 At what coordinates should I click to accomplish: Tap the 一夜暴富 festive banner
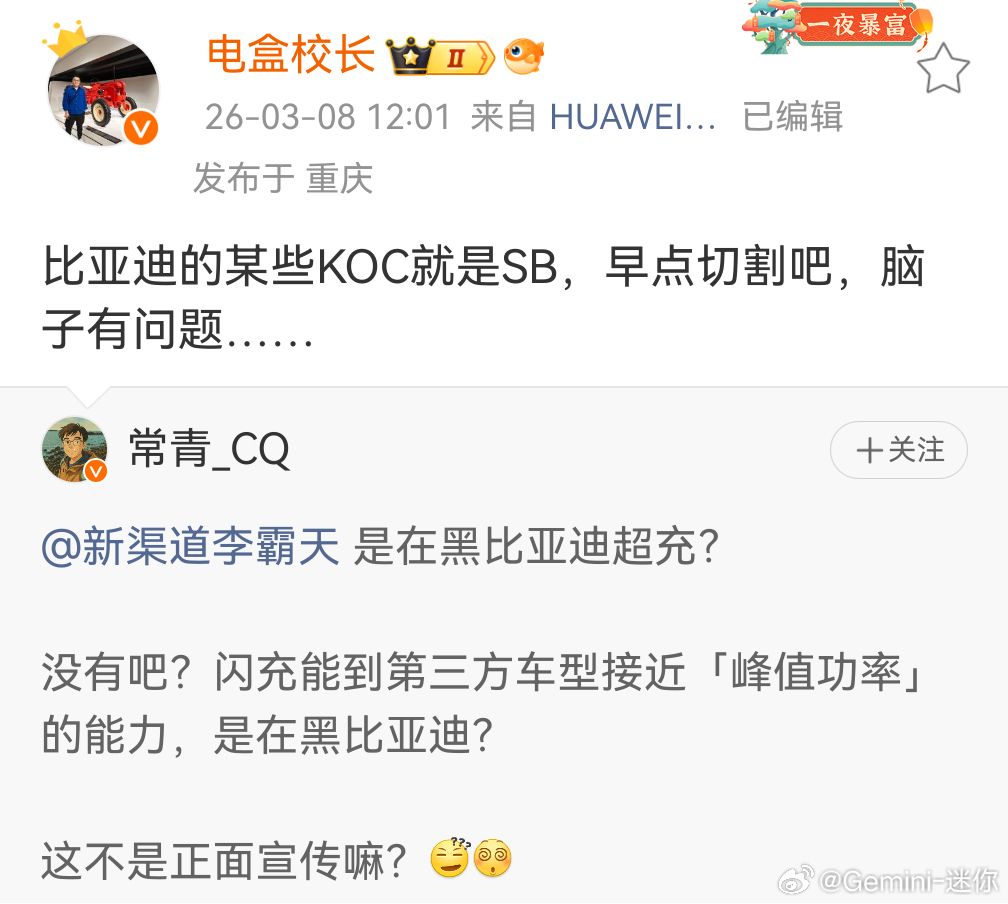click(838, 26)
